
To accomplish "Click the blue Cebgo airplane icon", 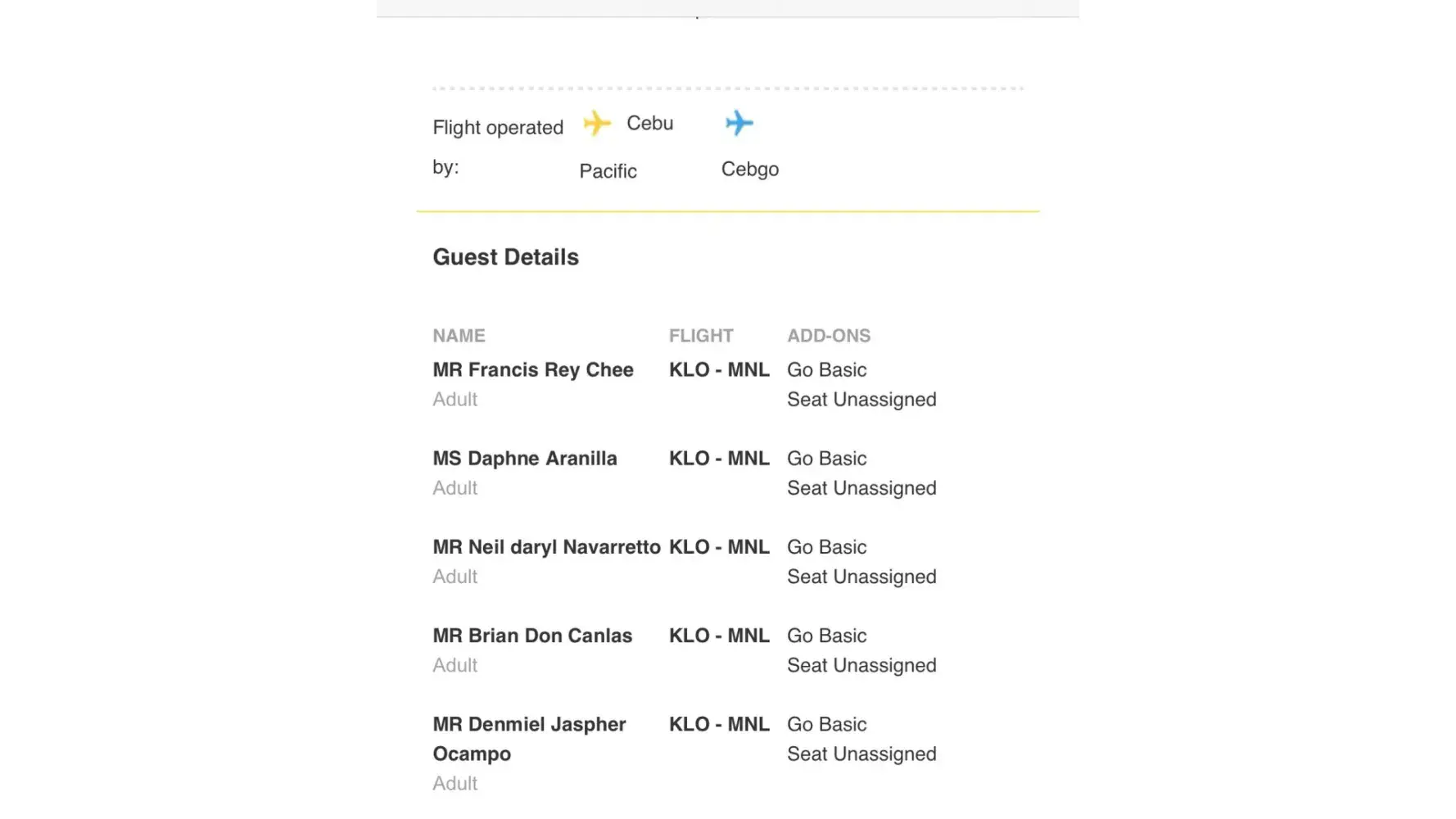I will [739, 123].
